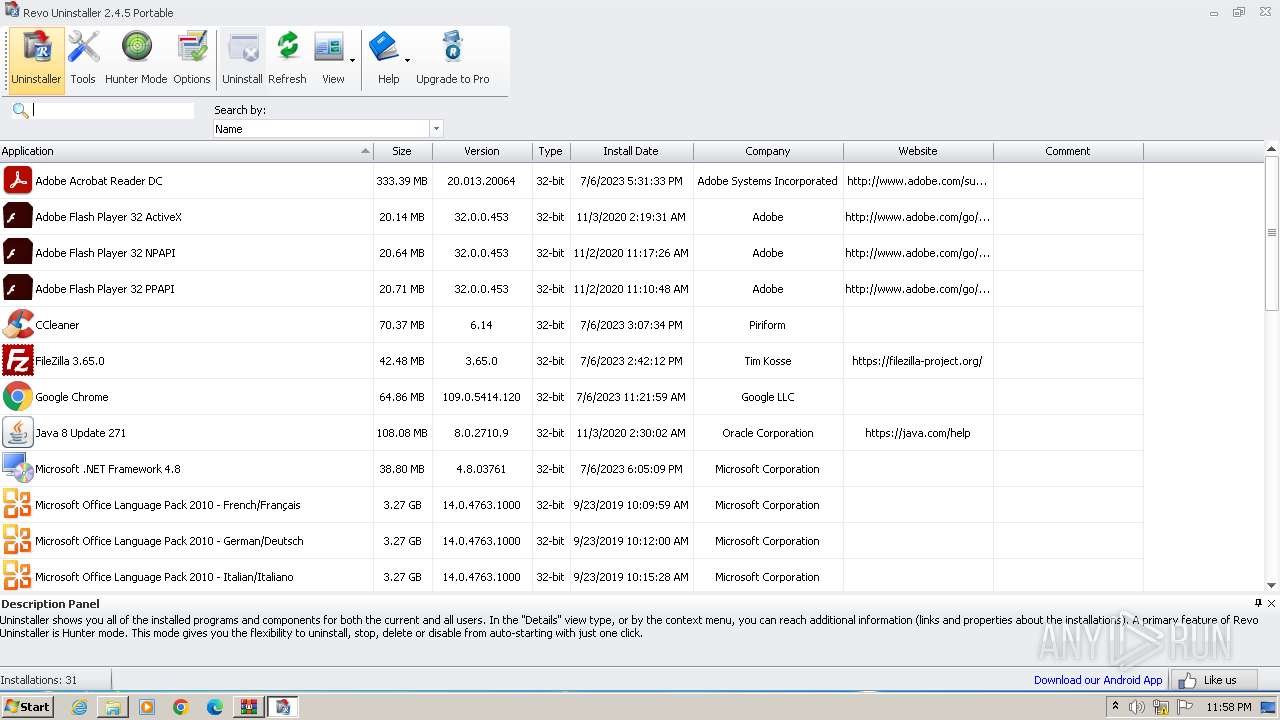Sort by Website column header
The image size is (1280, 720).
pos(918,151)
